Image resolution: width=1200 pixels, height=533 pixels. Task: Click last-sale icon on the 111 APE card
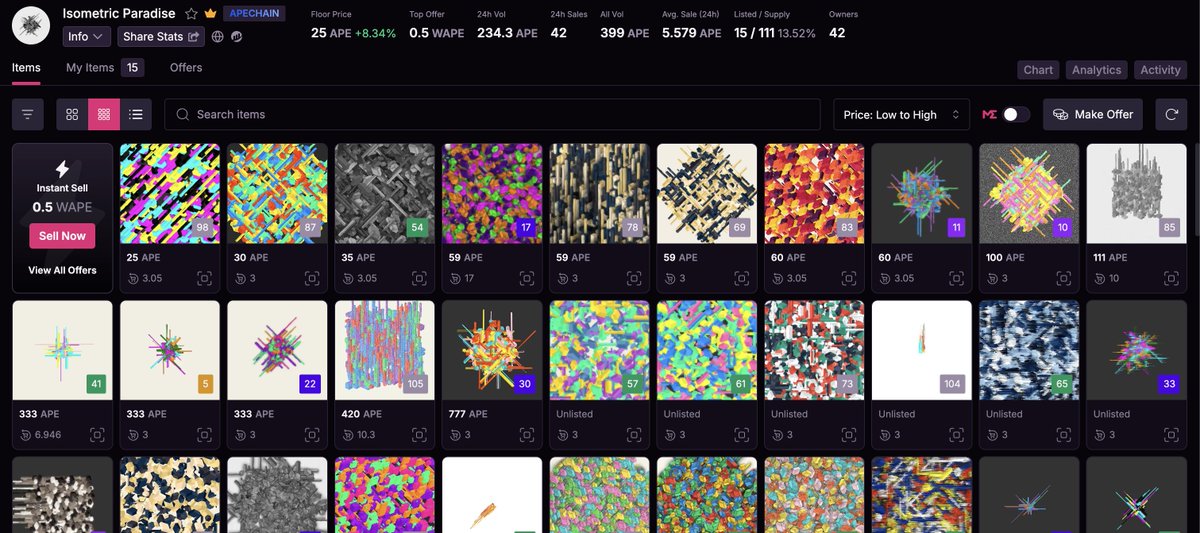click(x=1101, y=278)
